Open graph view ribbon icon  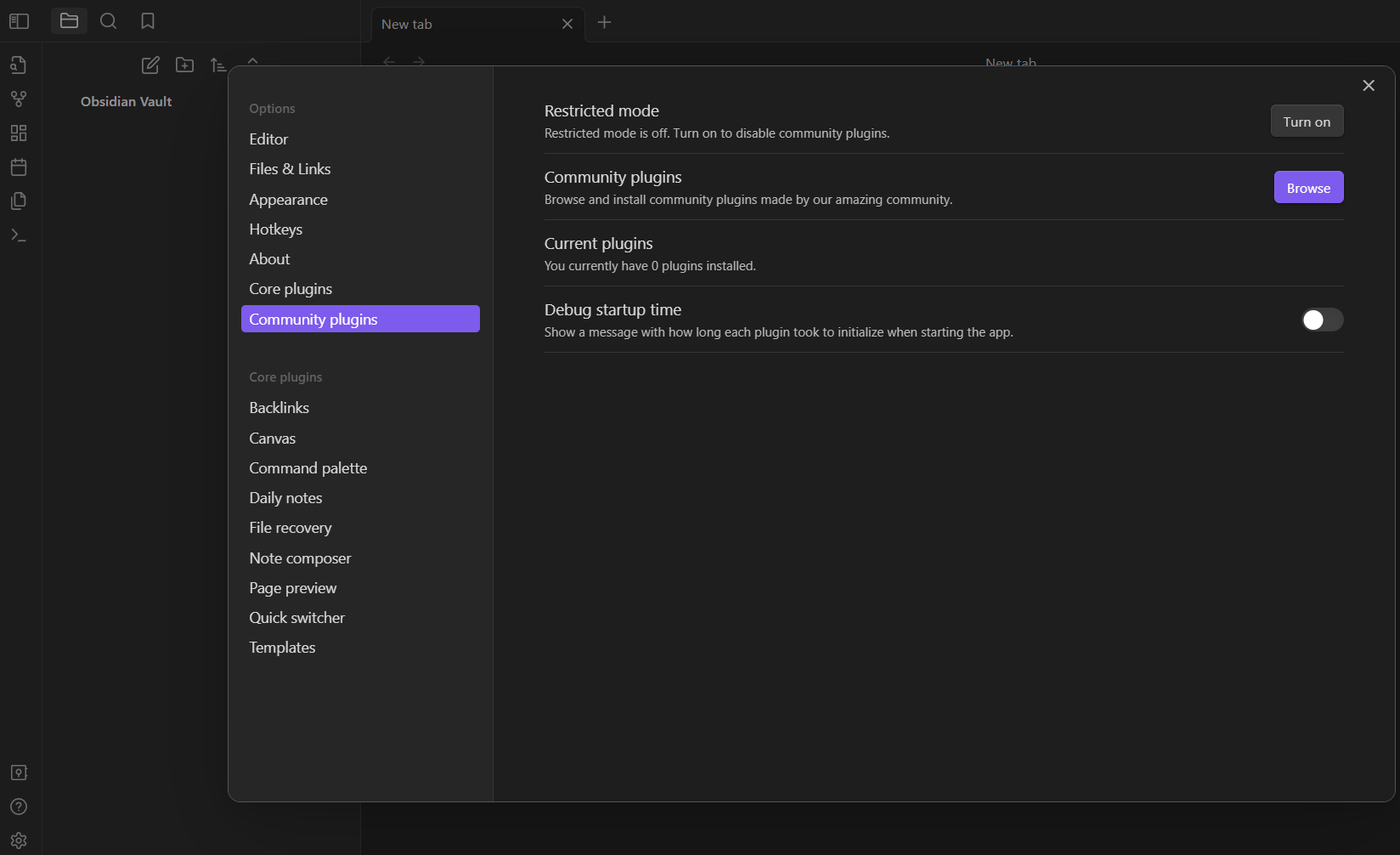[19, 99]
